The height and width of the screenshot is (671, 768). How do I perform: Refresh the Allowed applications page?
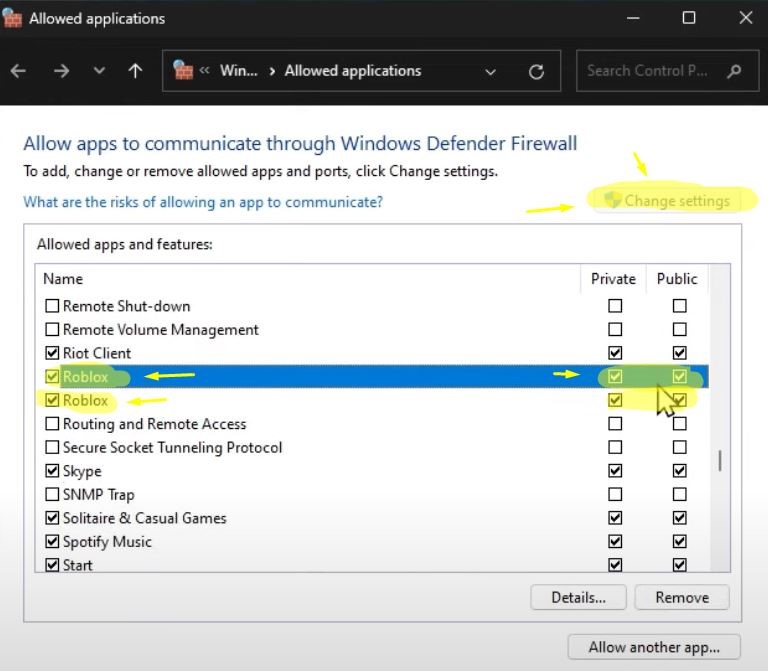pyautogui.click(x=536, y=72)
